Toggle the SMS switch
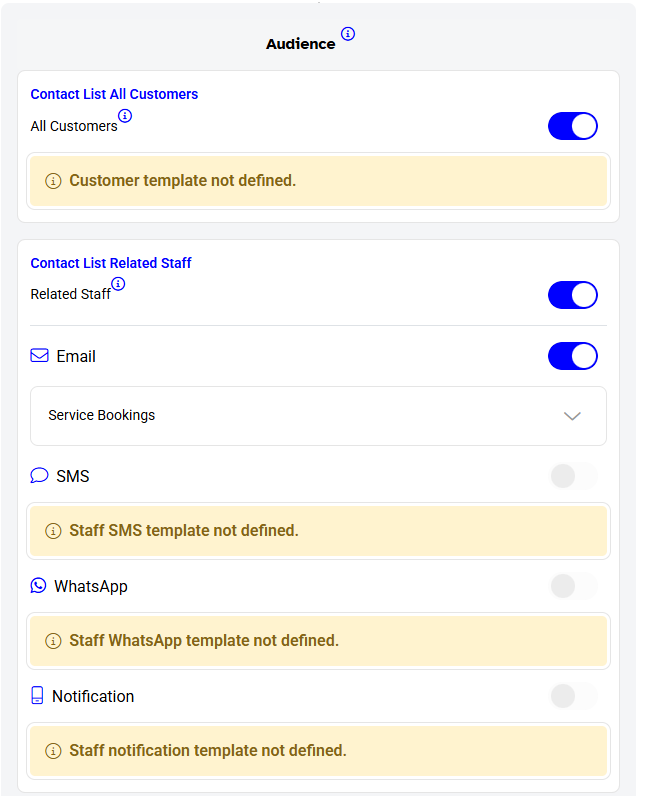 pyautogui.click(x=574, y=476)
